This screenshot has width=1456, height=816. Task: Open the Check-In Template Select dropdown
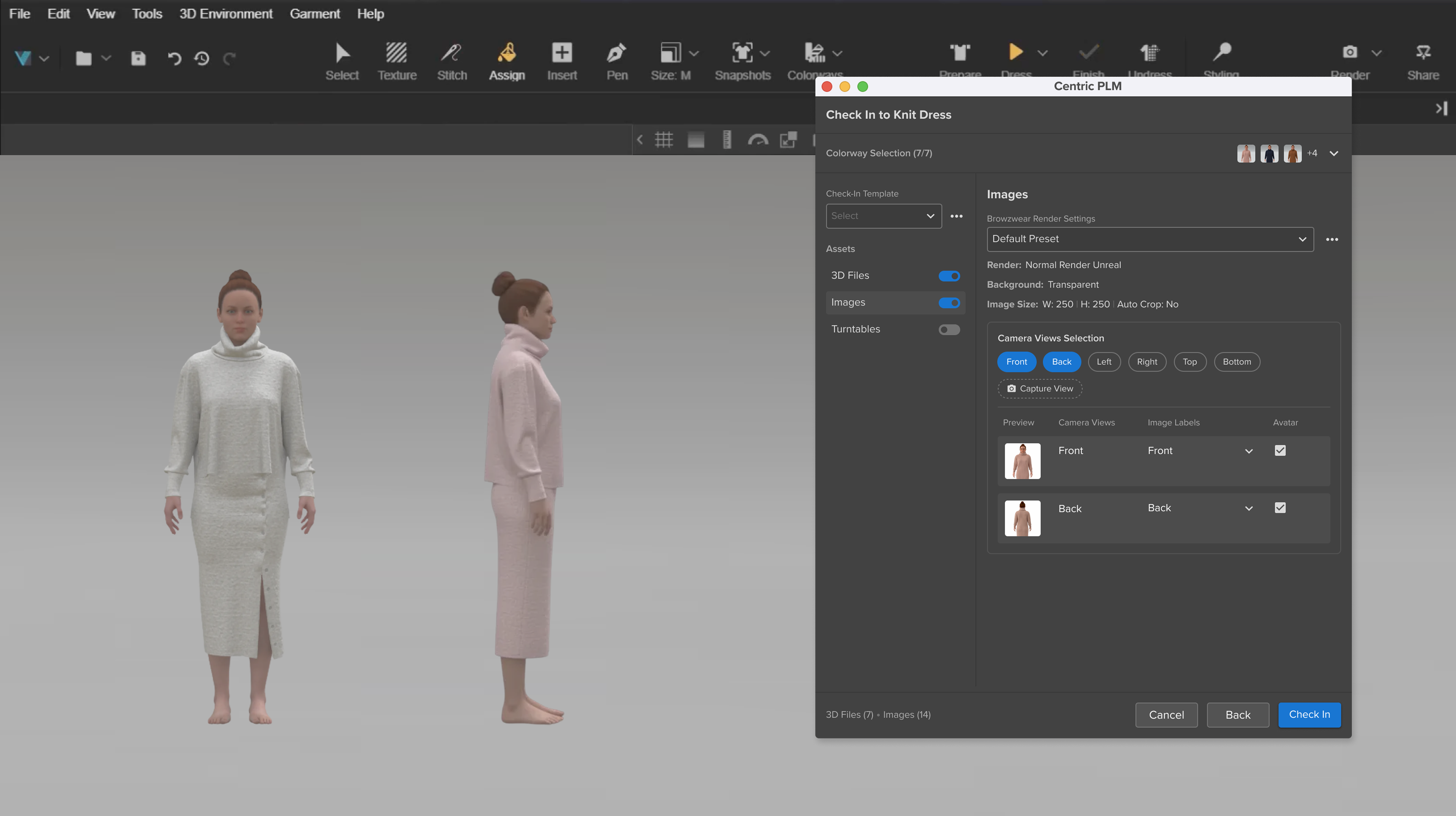pos(883,216)
